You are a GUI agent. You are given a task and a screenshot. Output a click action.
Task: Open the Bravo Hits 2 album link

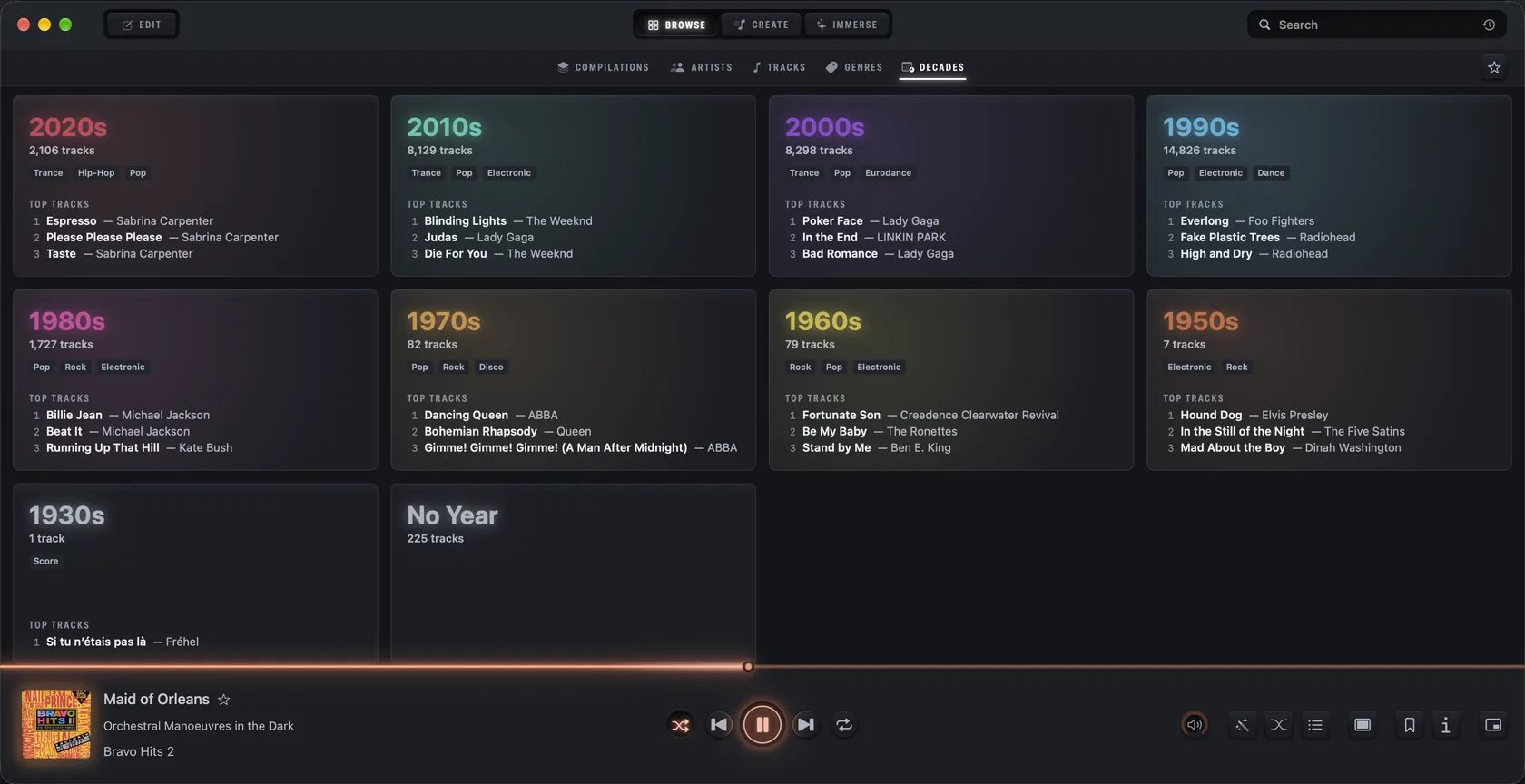click(x=139, y=751)
